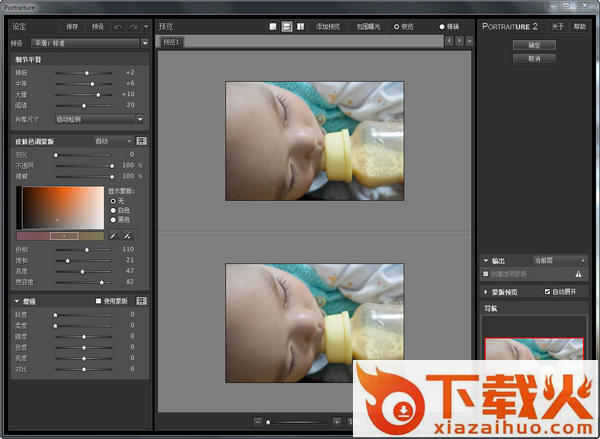Click the undo arrow icon

119,26
